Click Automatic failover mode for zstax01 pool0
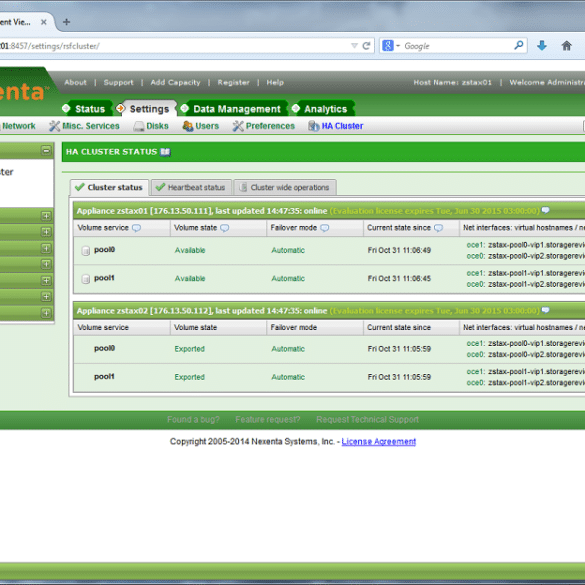This screenshot has width=585, height=585. (288, 250)
